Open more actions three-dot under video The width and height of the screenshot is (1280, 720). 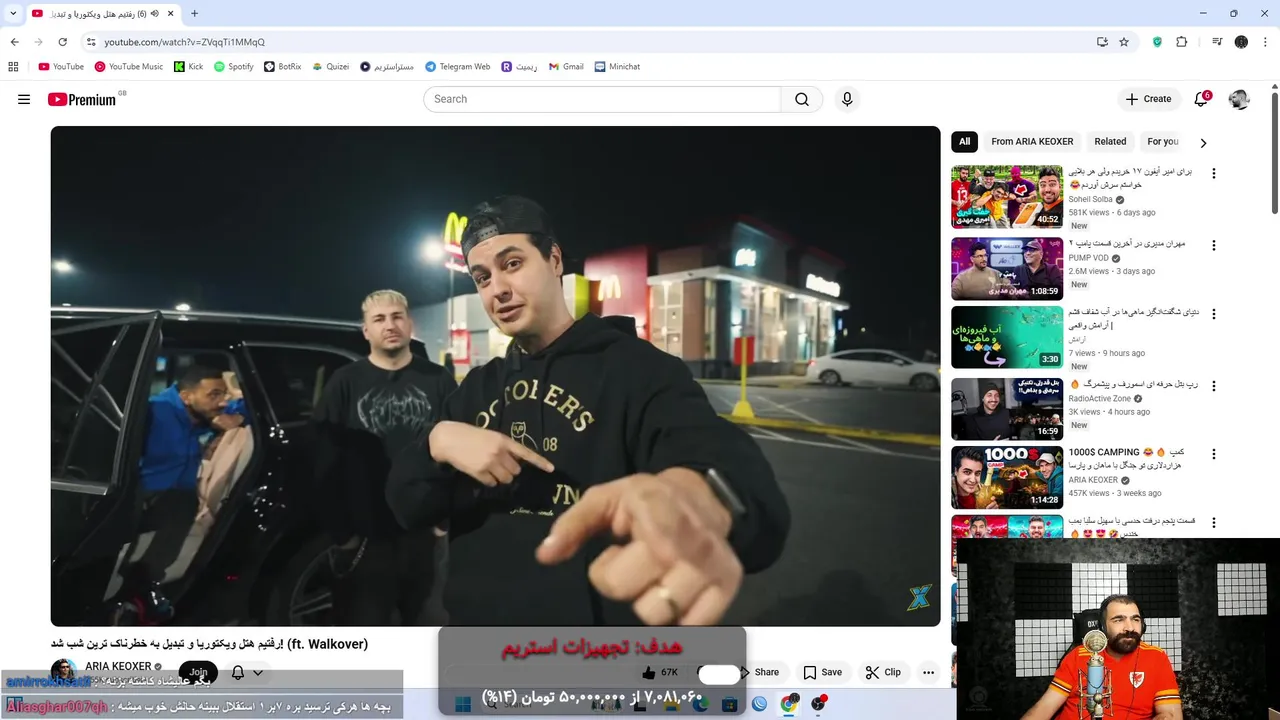point(929,673)
